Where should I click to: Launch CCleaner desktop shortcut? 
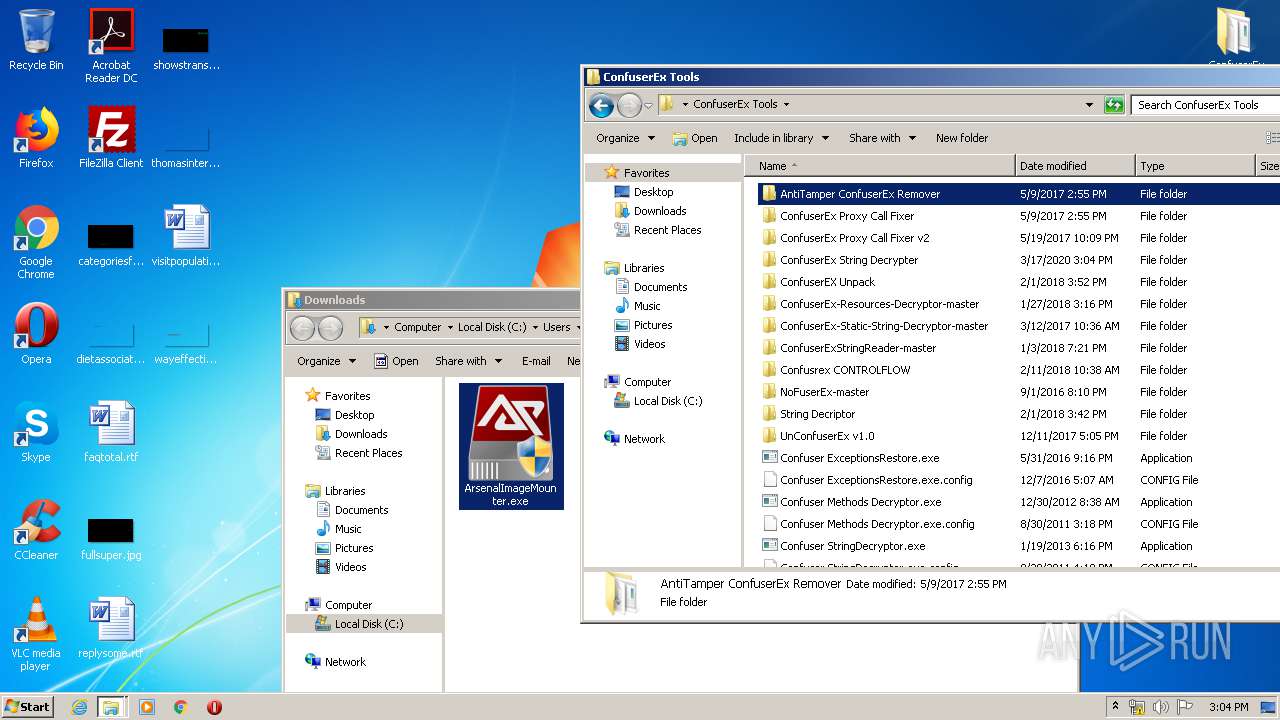36,530
